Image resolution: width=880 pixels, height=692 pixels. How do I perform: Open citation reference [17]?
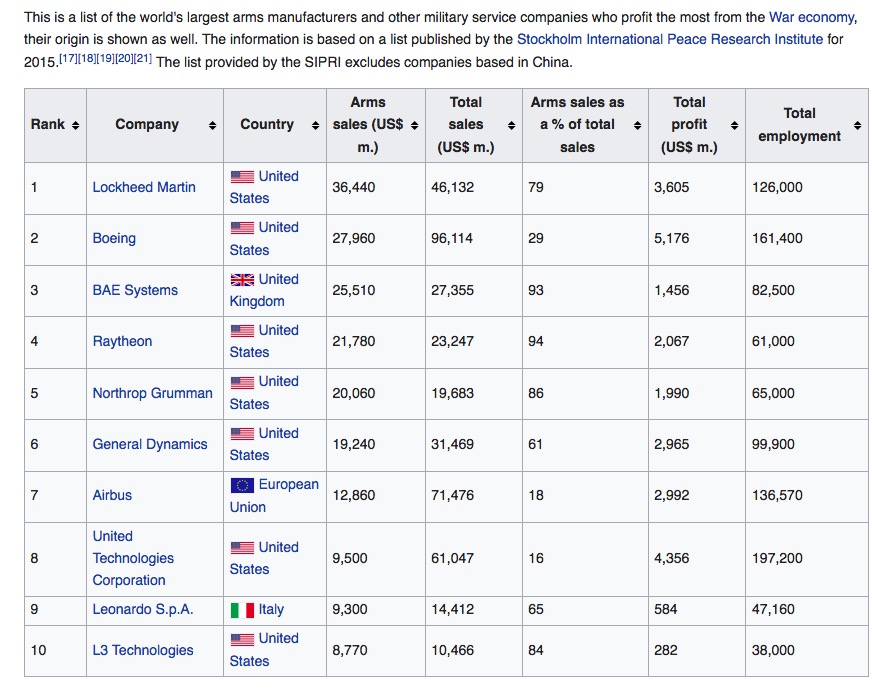coord(68,58)
